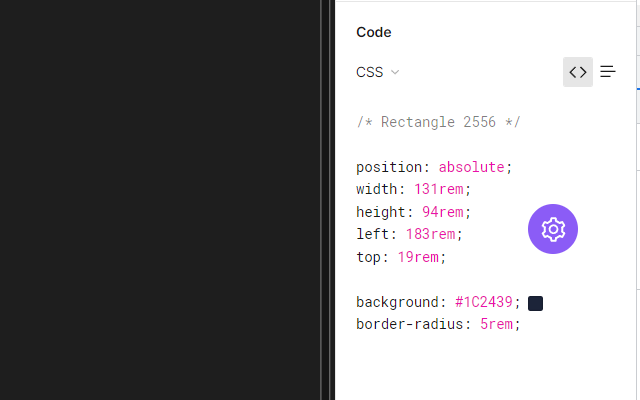Click the #1C2439 hex color text
Screen dimensions: 640x400
pyautogui.click(x=484, y=302)
